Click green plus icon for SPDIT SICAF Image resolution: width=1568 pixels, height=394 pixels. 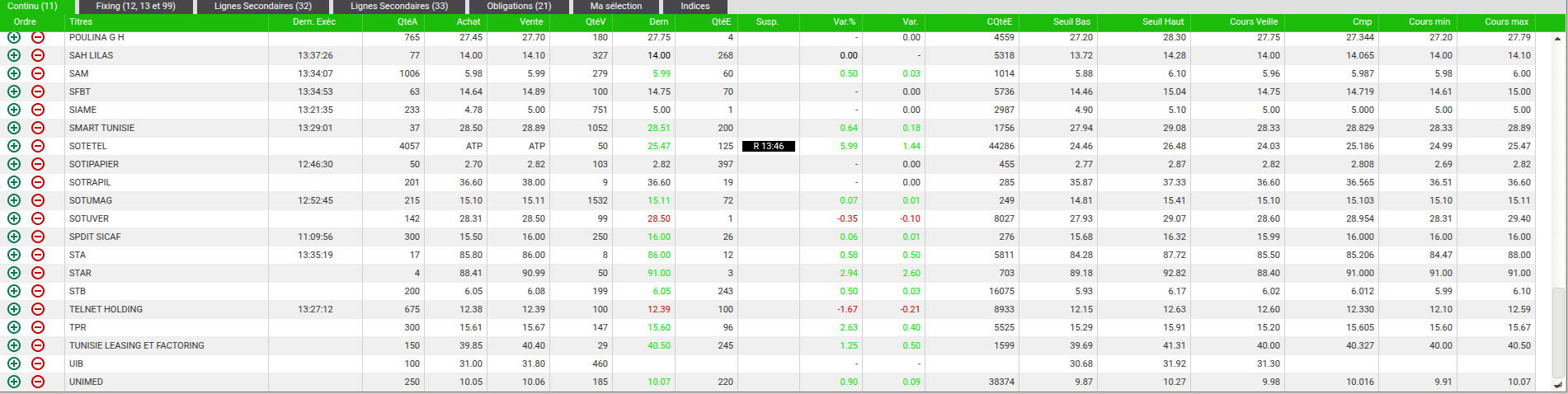pyautogui.click(x=14, y=237)
